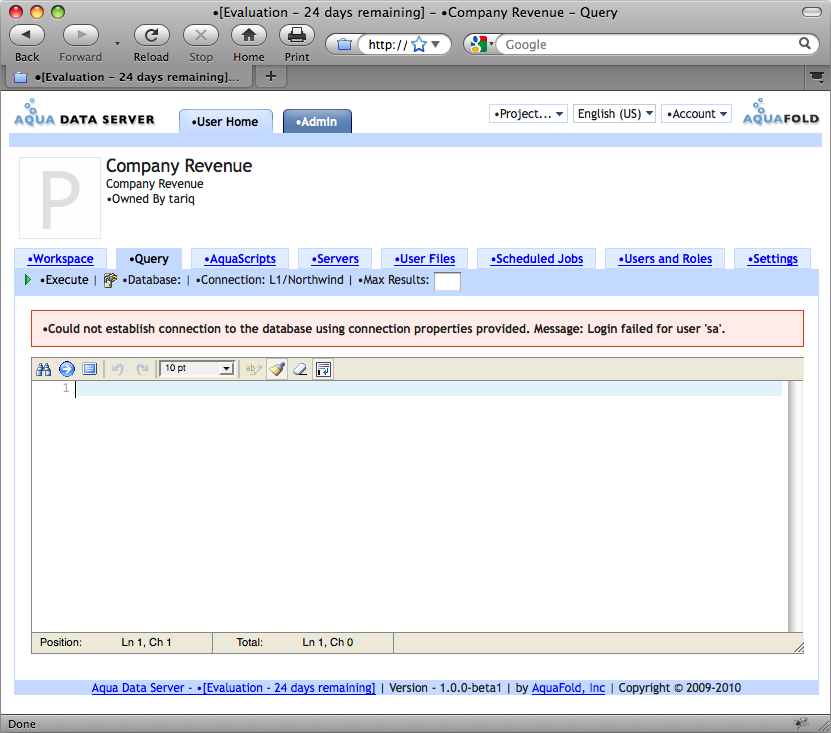Toggle the word wrap icon

323,369
